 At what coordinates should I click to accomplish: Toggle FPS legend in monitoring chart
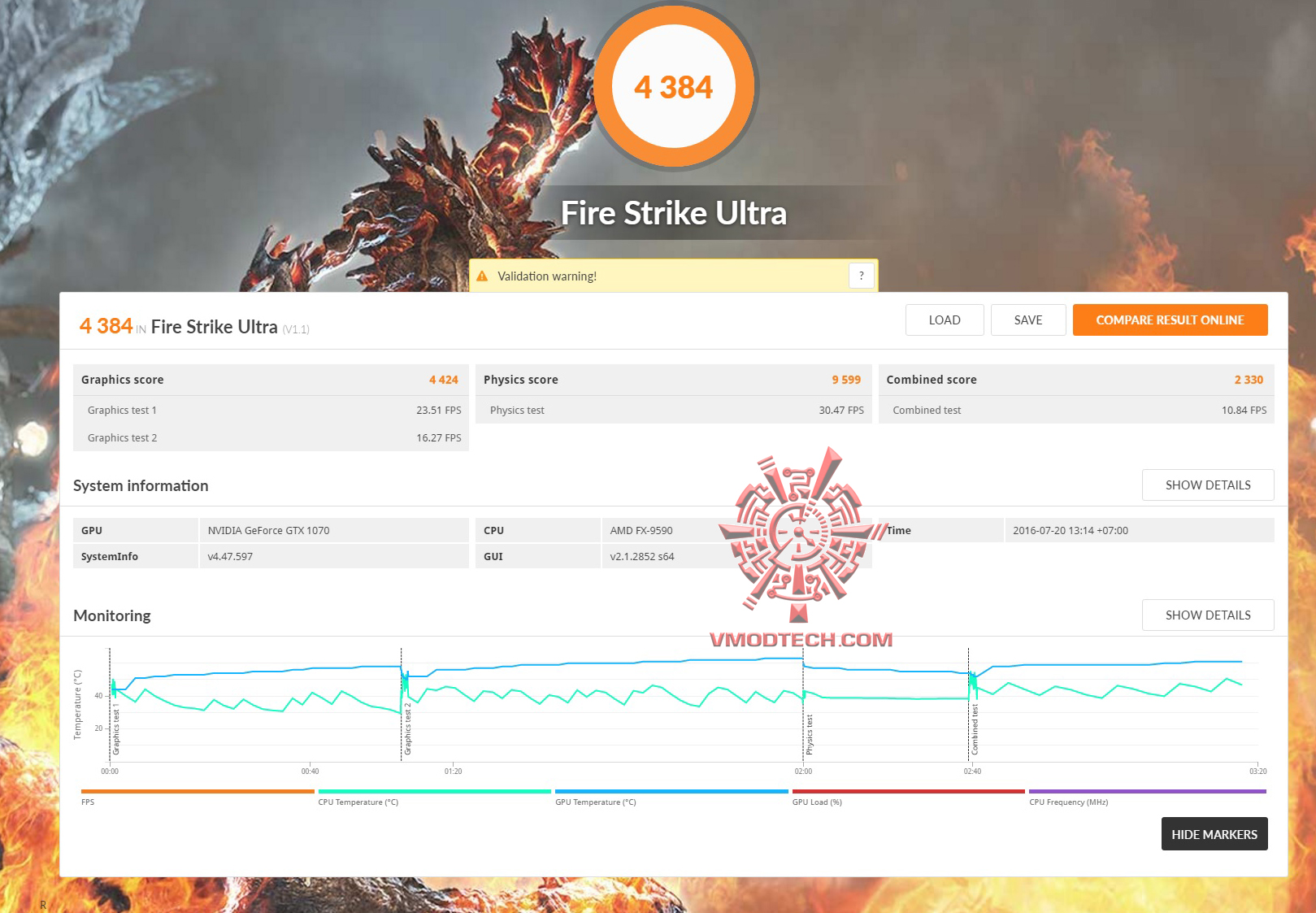(x=198, y=797)
